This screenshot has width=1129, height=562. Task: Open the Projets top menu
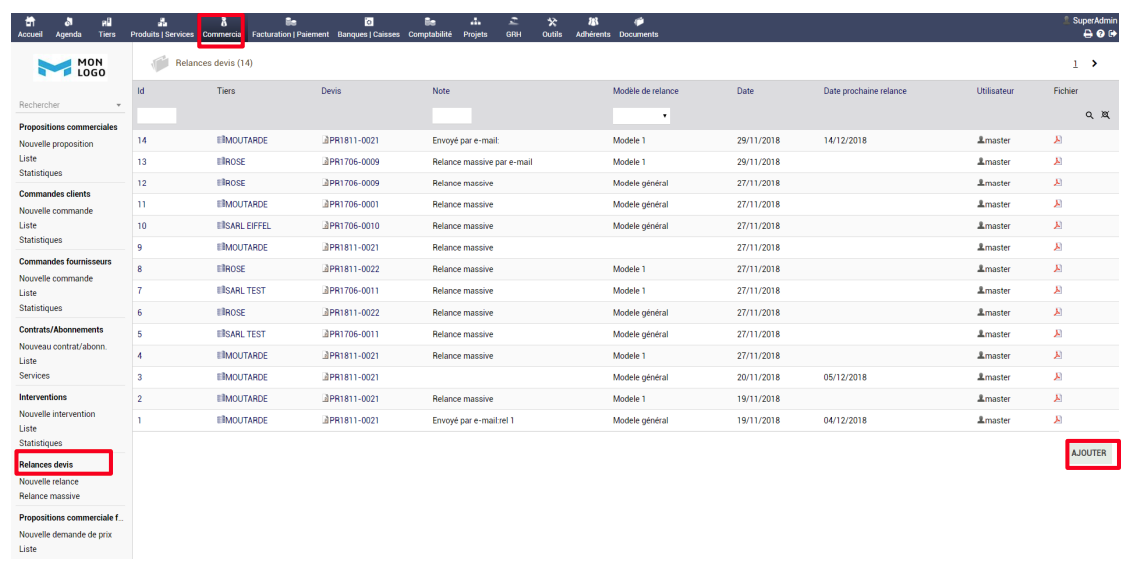[x=475, y=27]
